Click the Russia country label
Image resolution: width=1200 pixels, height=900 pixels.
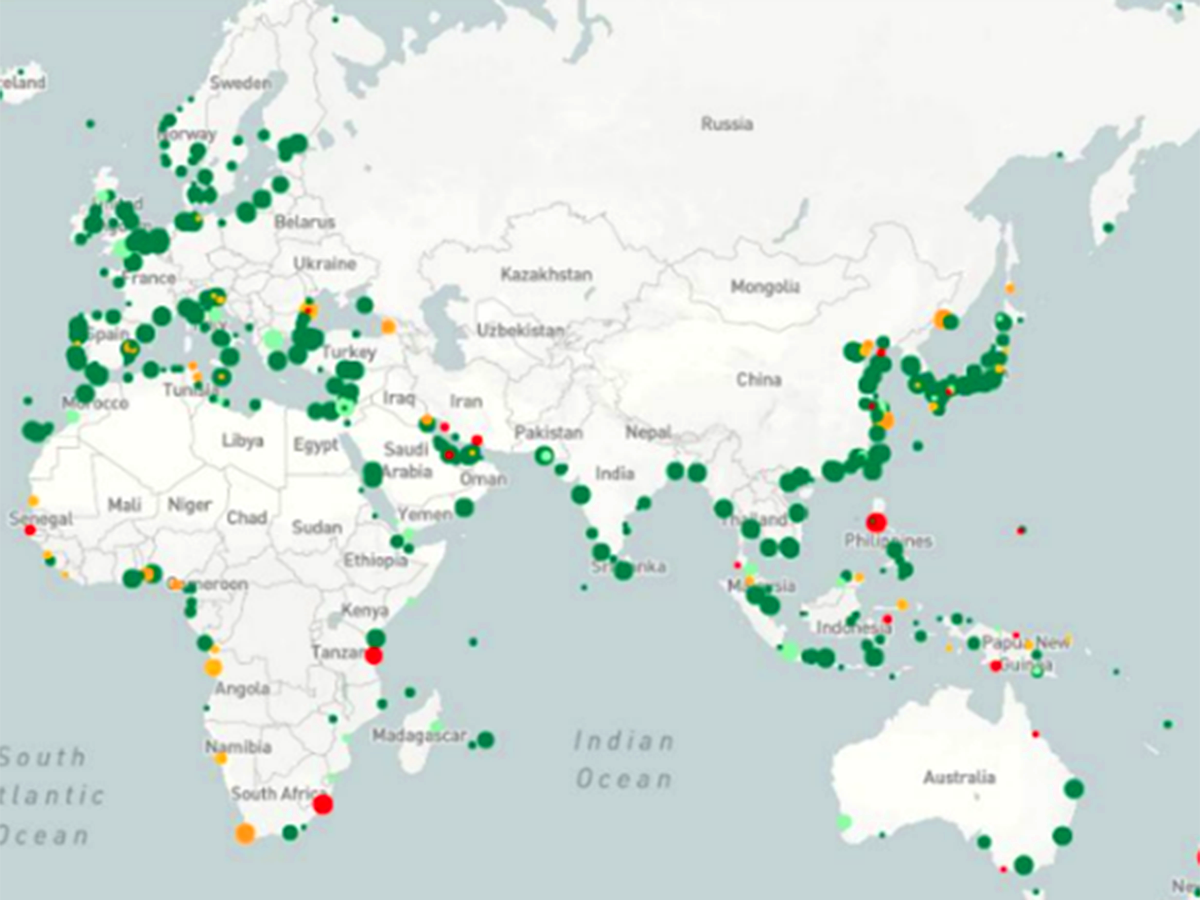727,125
